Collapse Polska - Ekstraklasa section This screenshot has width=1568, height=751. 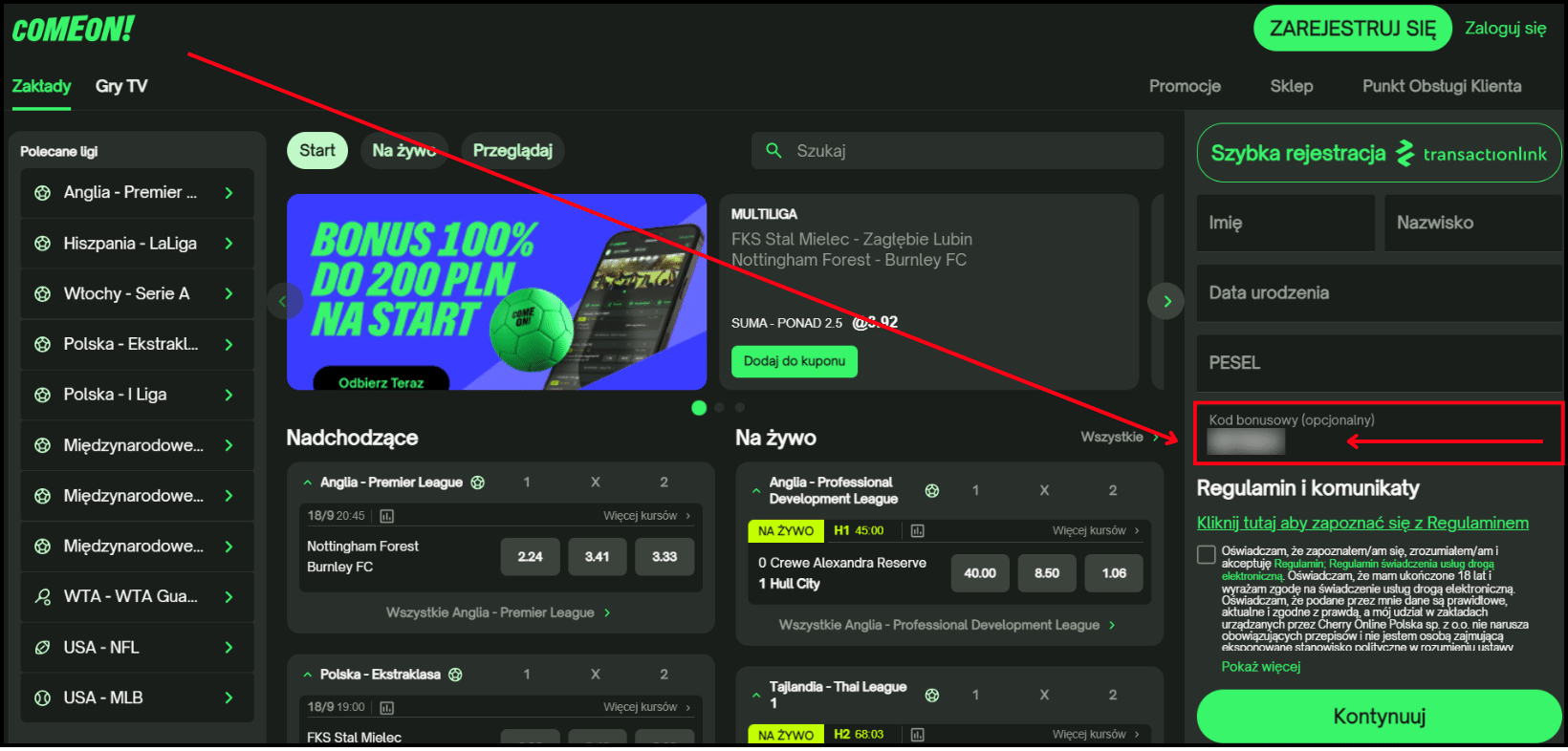[308, 676]
